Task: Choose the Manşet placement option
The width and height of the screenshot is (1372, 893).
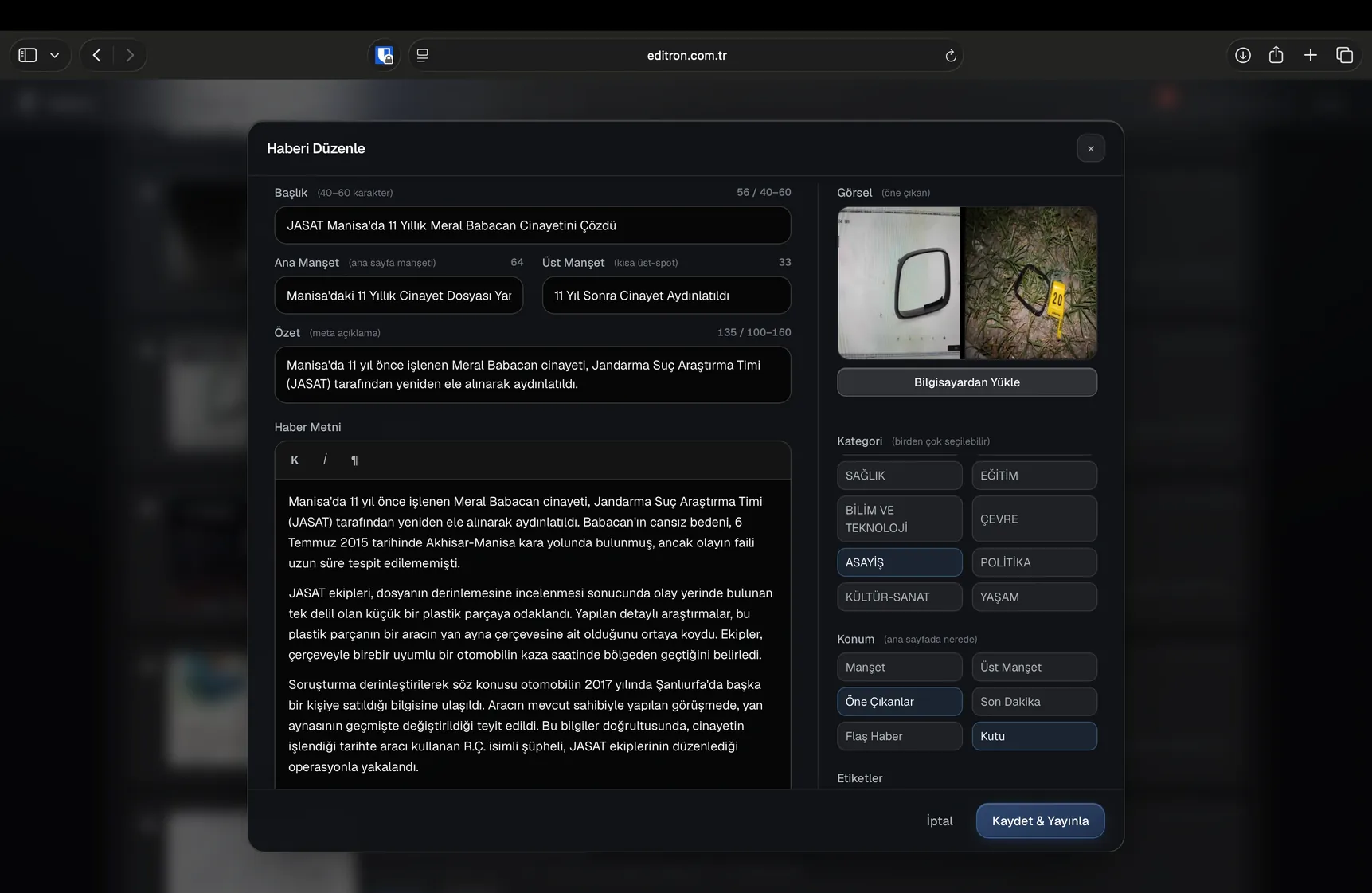Action: coord(900,667)
